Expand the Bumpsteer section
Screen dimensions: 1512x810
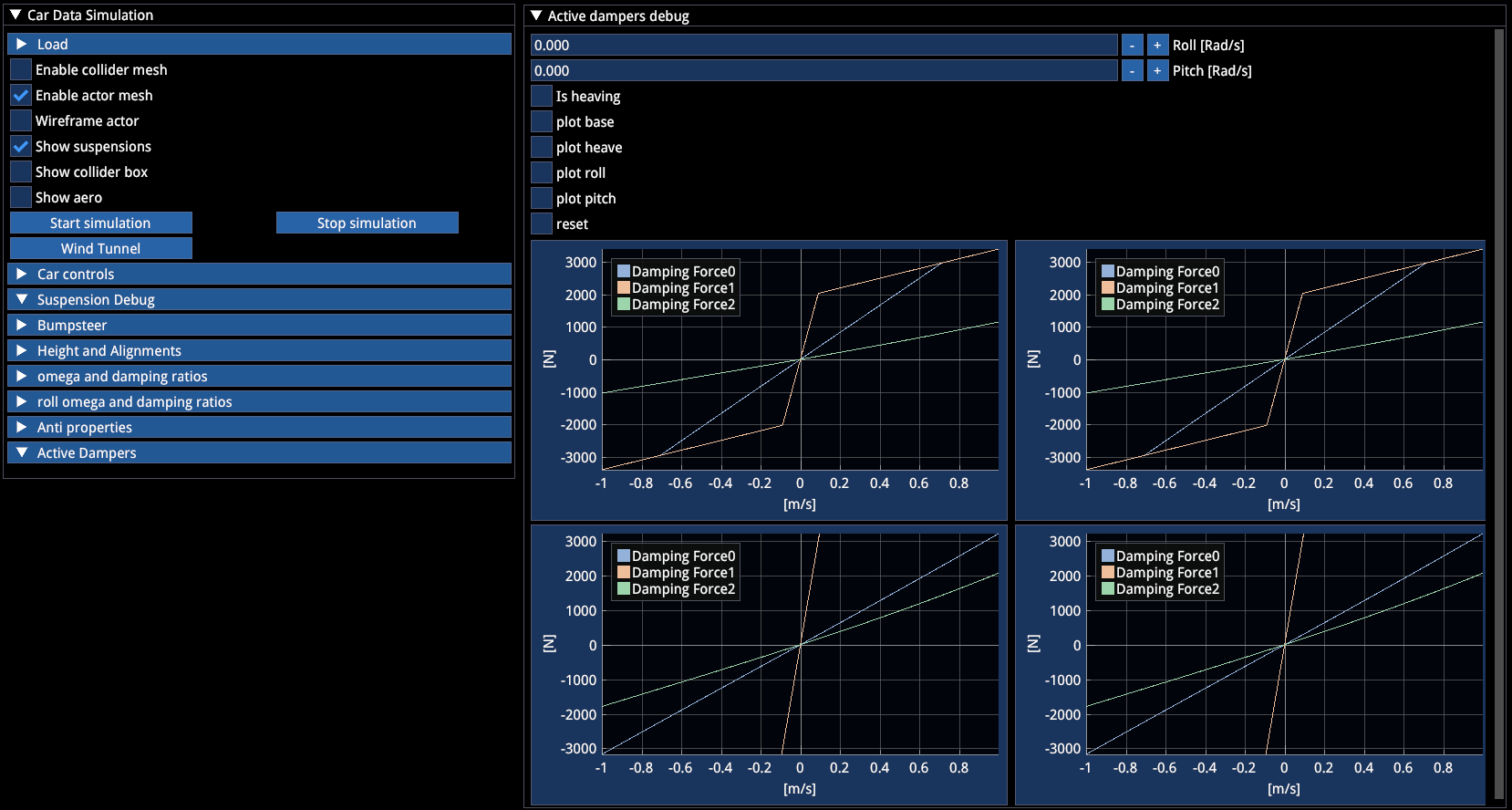coord(260,325)
